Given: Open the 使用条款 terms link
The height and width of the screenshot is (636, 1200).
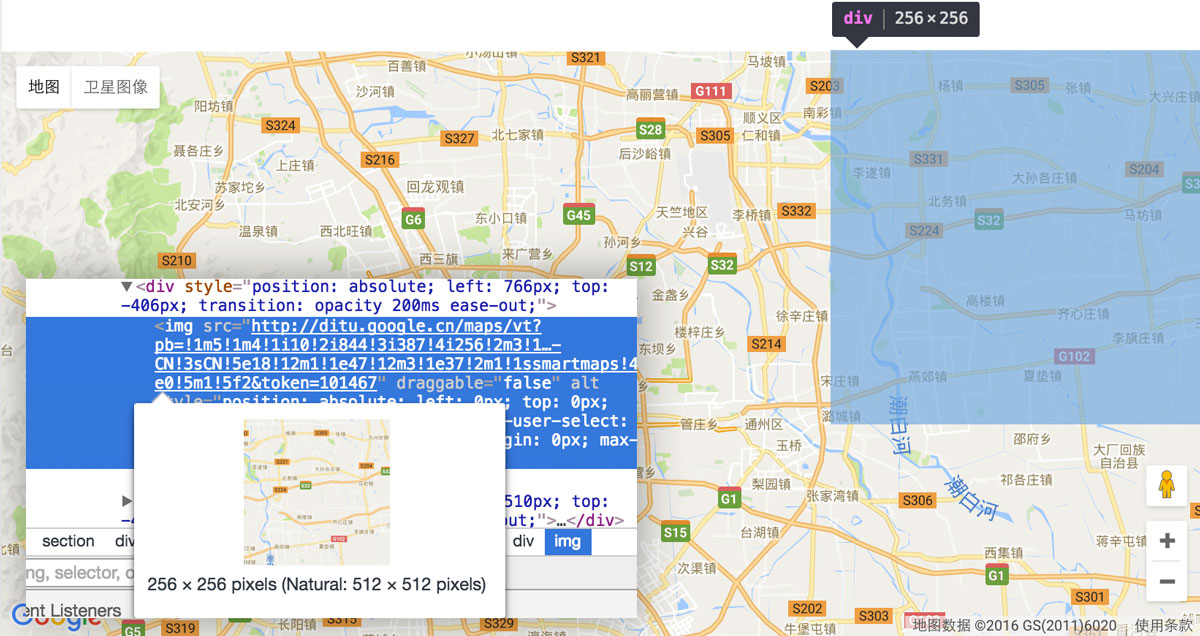Looking at the screenshot, I should (x=1163, y=625).
